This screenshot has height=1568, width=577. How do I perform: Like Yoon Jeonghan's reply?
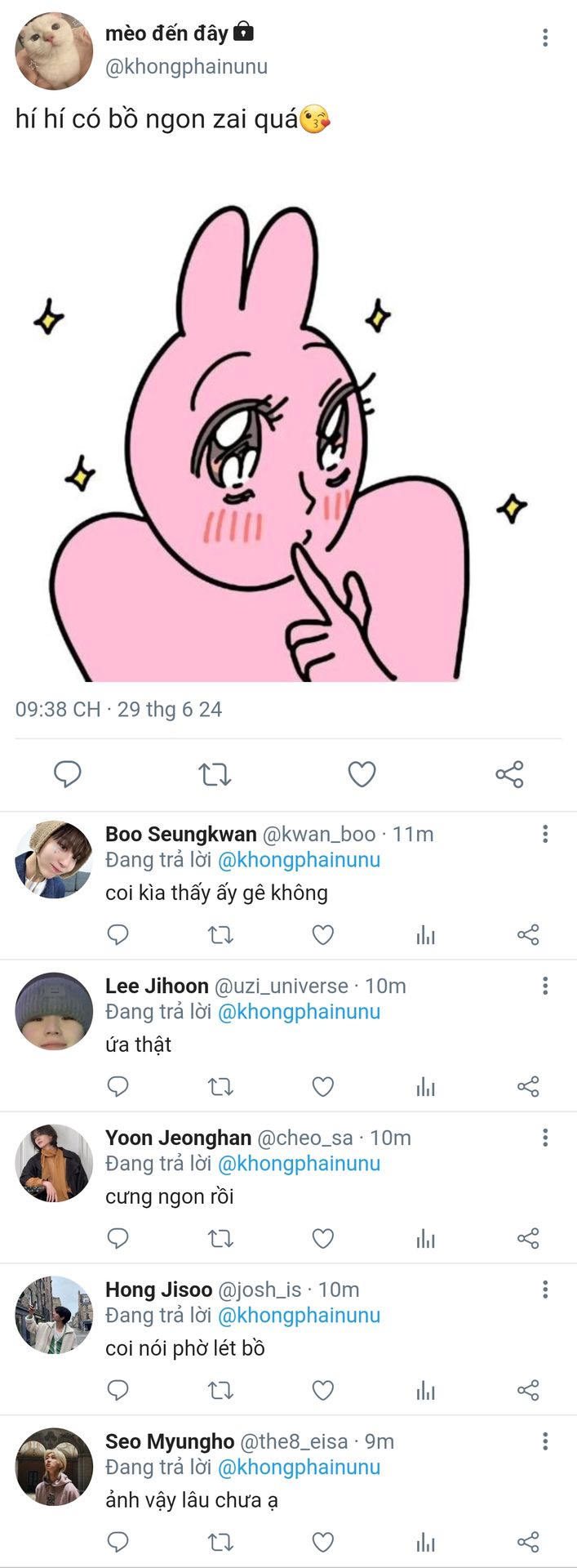tap(323, 1238)
